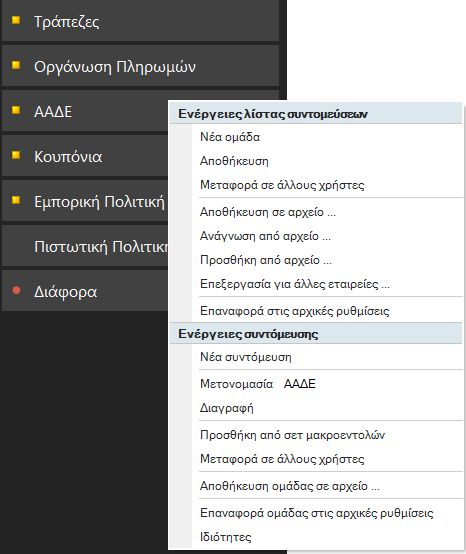Click the red circle icon beside Διάφορα
This screenshot has width=466, height=554.
pyautogui.click(x=16, y=290)
